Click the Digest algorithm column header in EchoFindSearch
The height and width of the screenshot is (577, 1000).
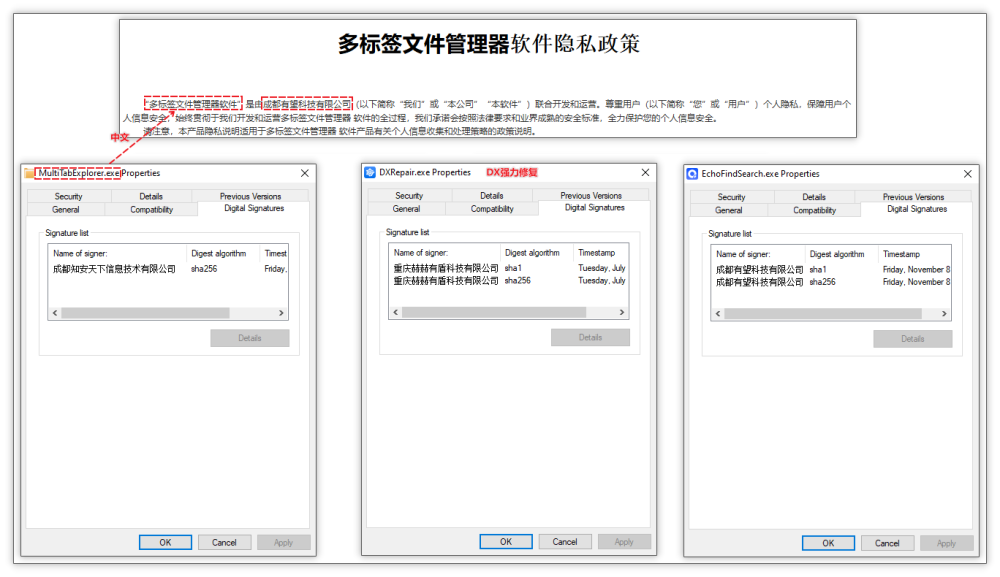(840, 254)
